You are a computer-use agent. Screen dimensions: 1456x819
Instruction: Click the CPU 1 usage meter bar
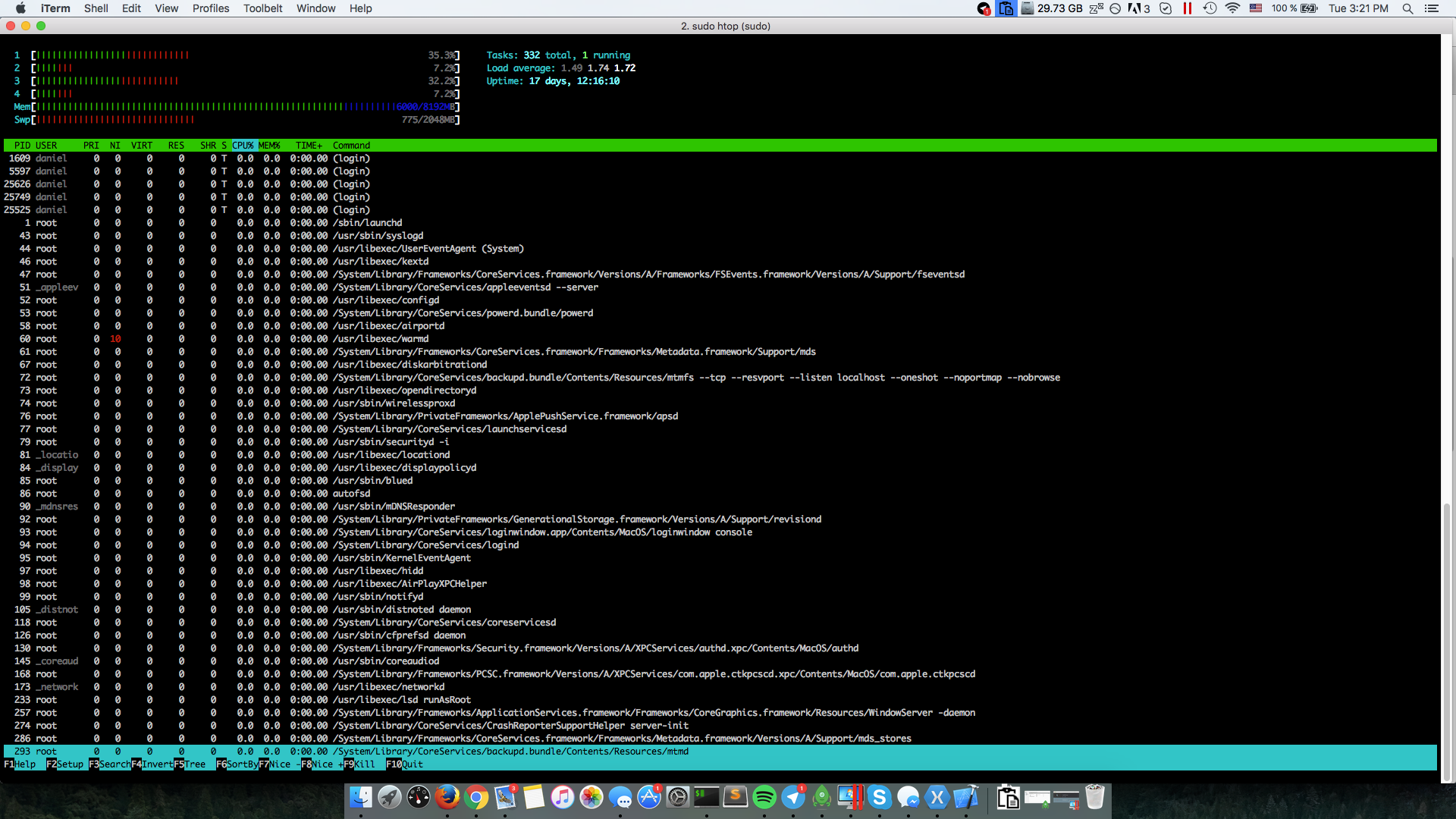tap(237, 55)
